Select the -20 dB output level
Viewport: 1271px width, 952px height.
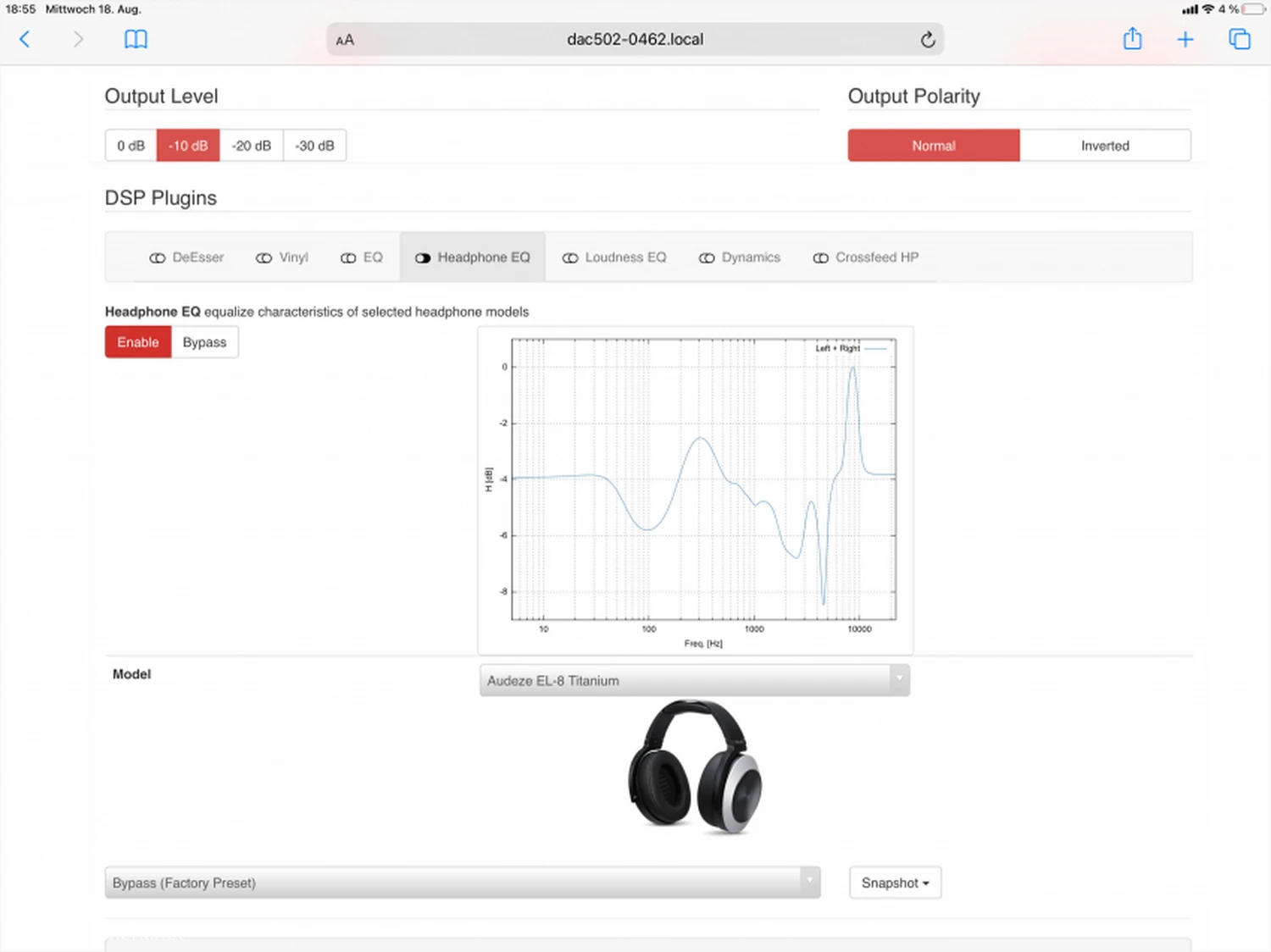click(251, 146)
